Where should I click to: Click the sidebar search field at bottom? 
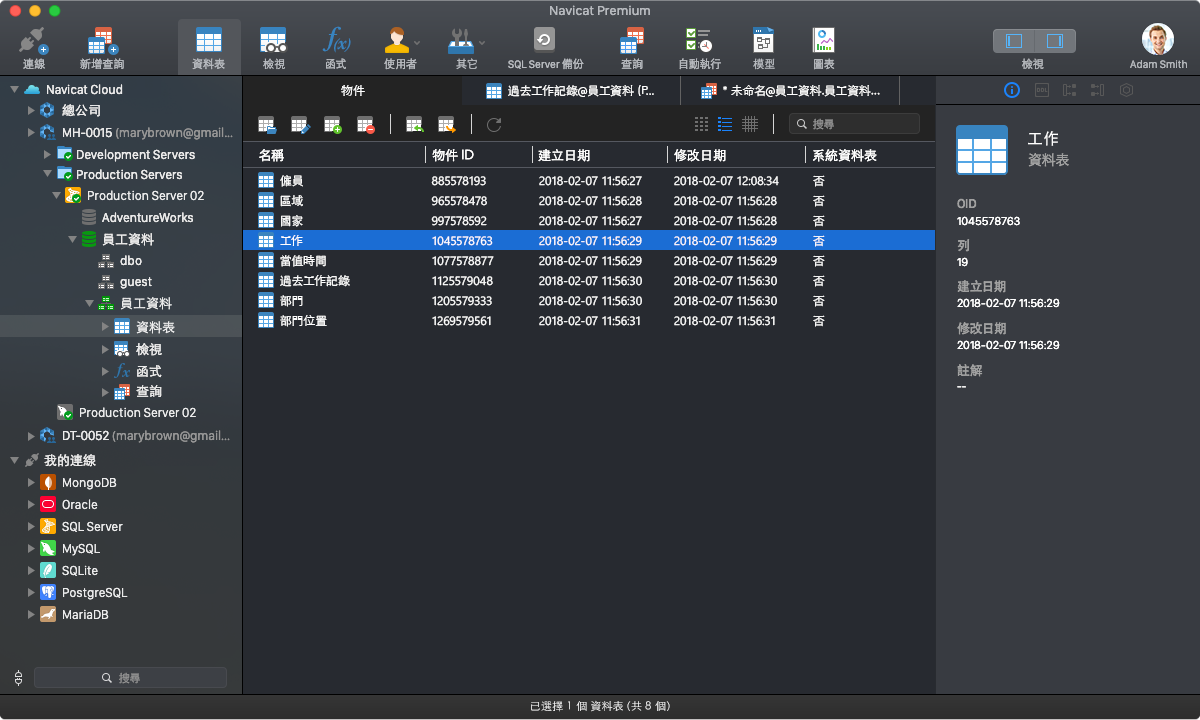130,678
